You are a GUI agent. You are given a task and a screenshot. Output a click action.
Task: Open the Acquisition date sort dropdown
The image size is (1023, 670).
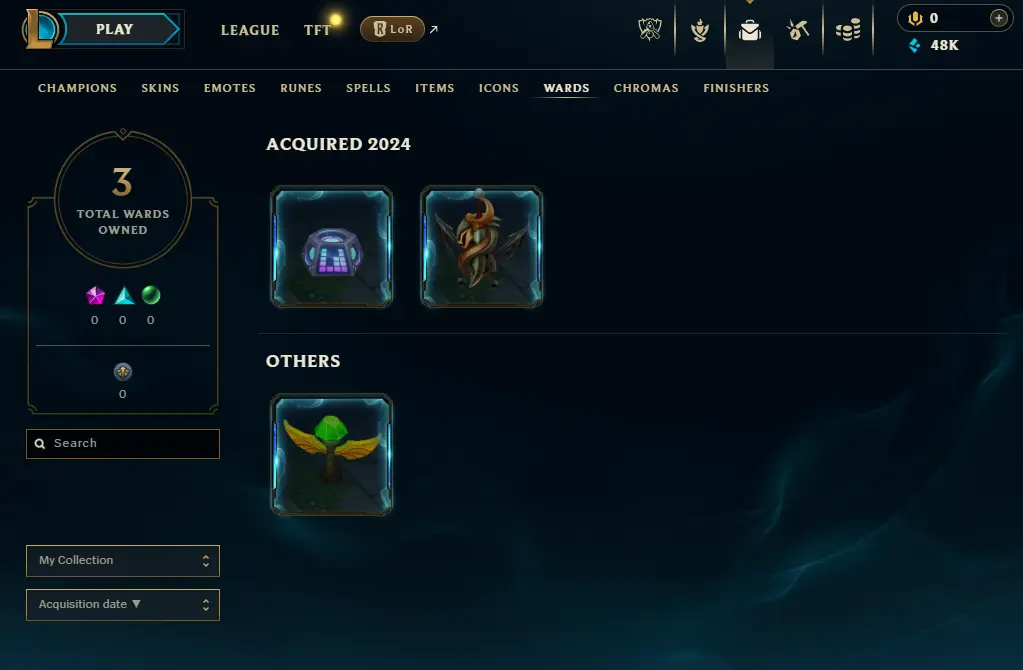coord(123,605)
